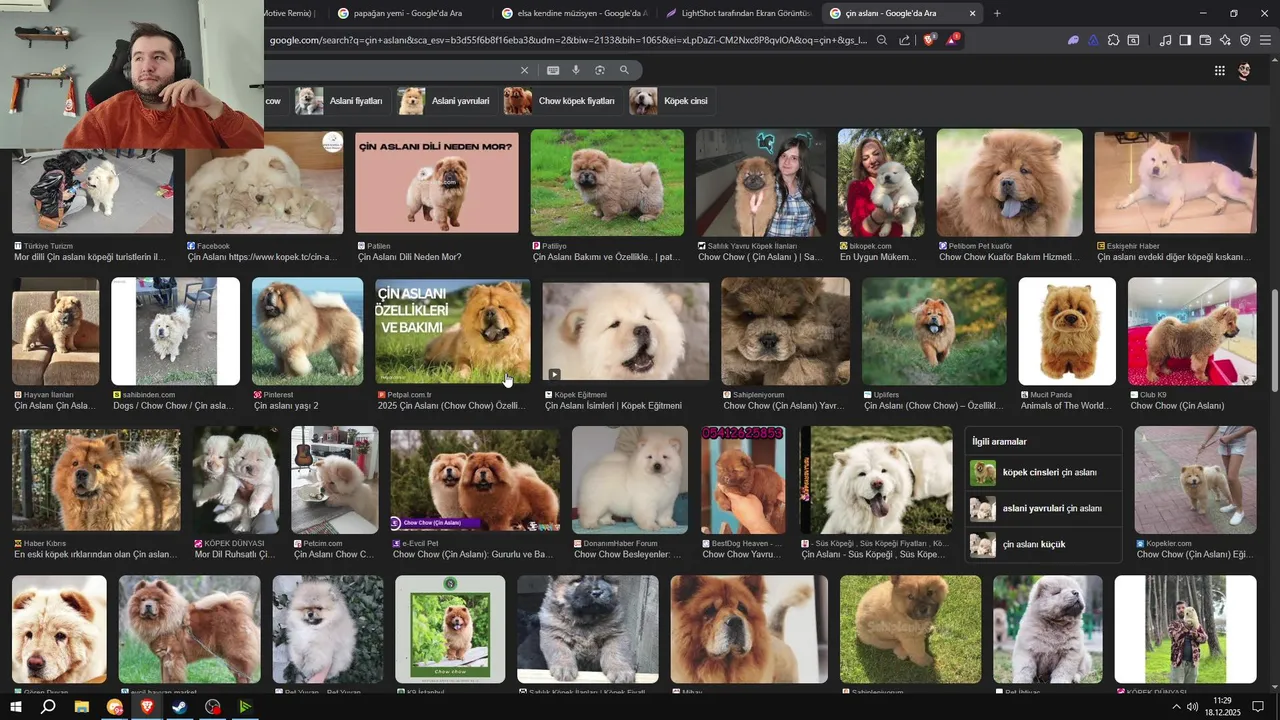Screen dimensions: 1280x720
Task: Open the Haber Kıbrıs Chow Chow image
Action: coord(96,480)
